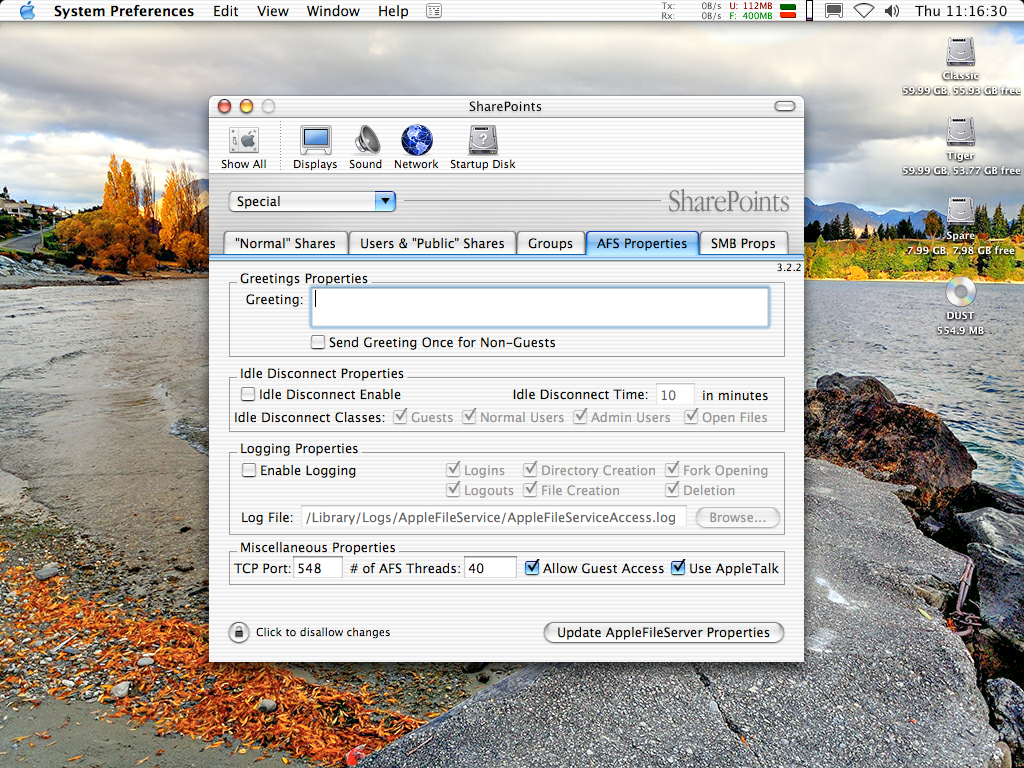Click Update AppleFileServer Properties button

tap(664, 632)
